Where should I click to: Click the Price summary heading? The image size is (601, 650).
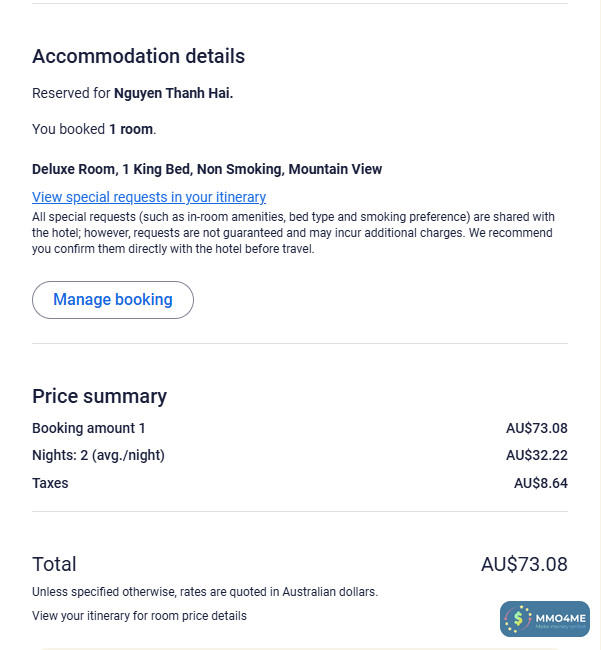point(99,396)
